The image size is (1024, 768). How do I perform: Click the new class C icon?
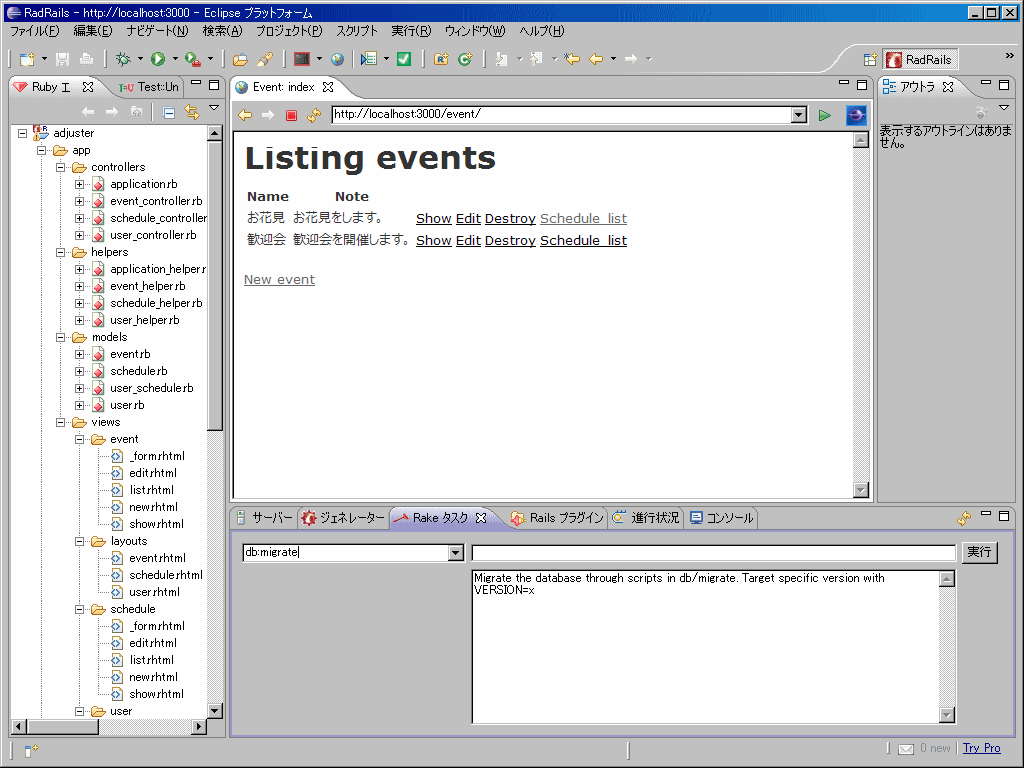465,59
